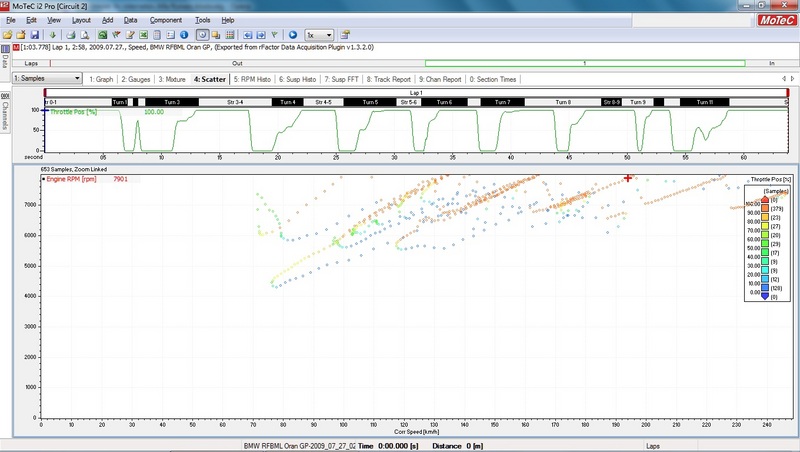Screen dimensions: 800x452
Task: Click the second folder icon for new project
Action: pos(21,35)
